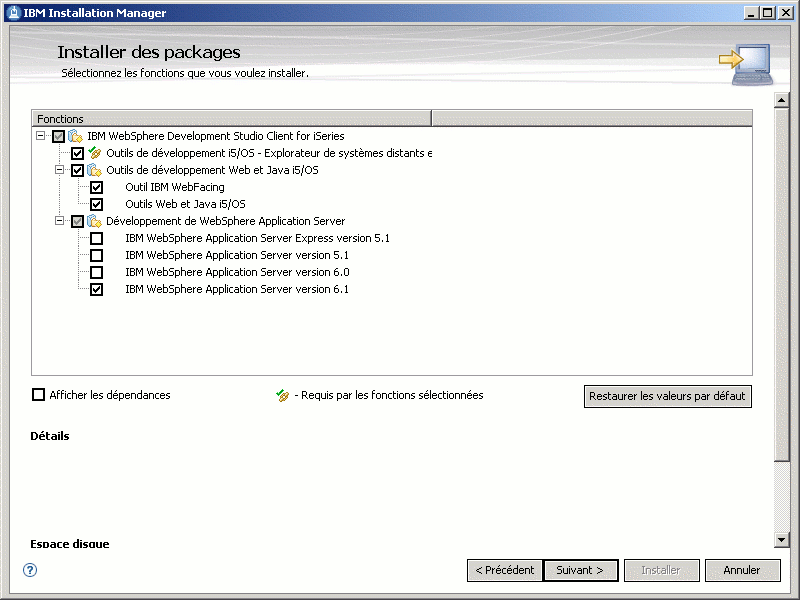Check IBM WebSphere Application Server version 5.1 box

tap(96, 255)
